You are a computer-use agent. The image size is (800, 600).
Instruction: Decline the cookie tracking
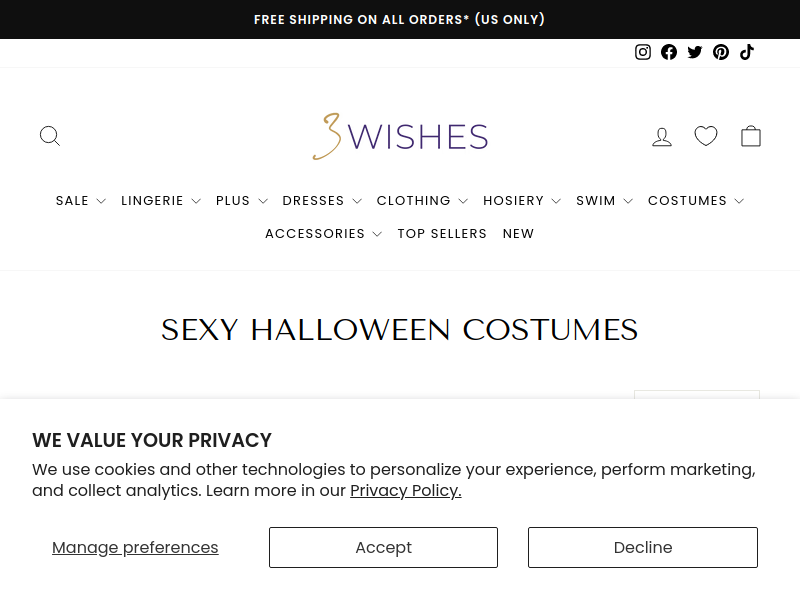[x=643, y=547]
